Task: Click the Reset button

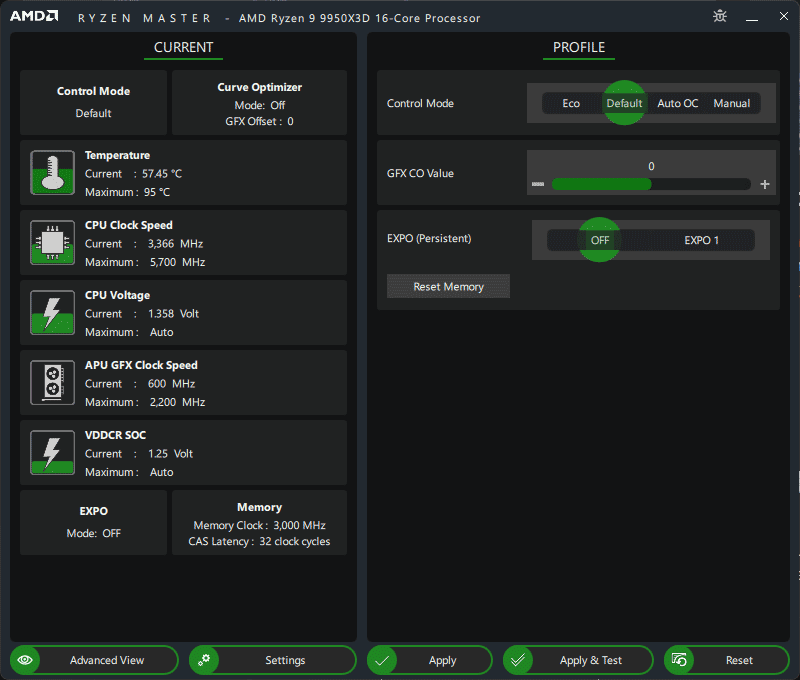Action: [727, 660]
